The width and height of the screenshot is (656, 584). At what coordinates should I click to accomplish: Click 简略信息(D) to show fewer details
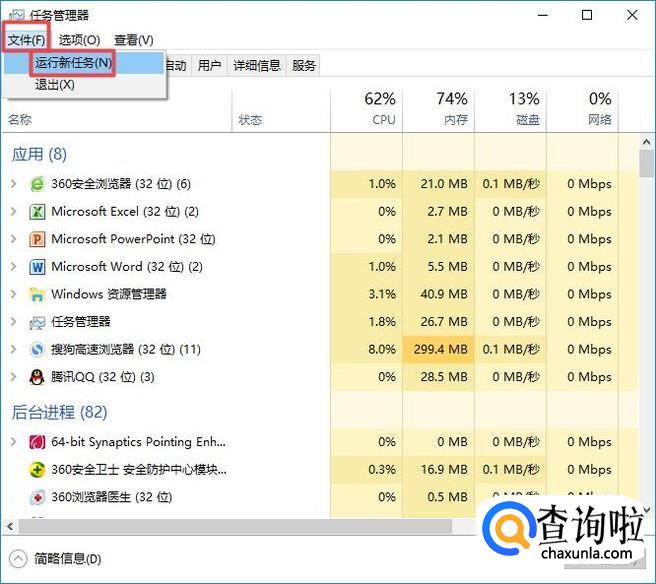coord(55,559)
